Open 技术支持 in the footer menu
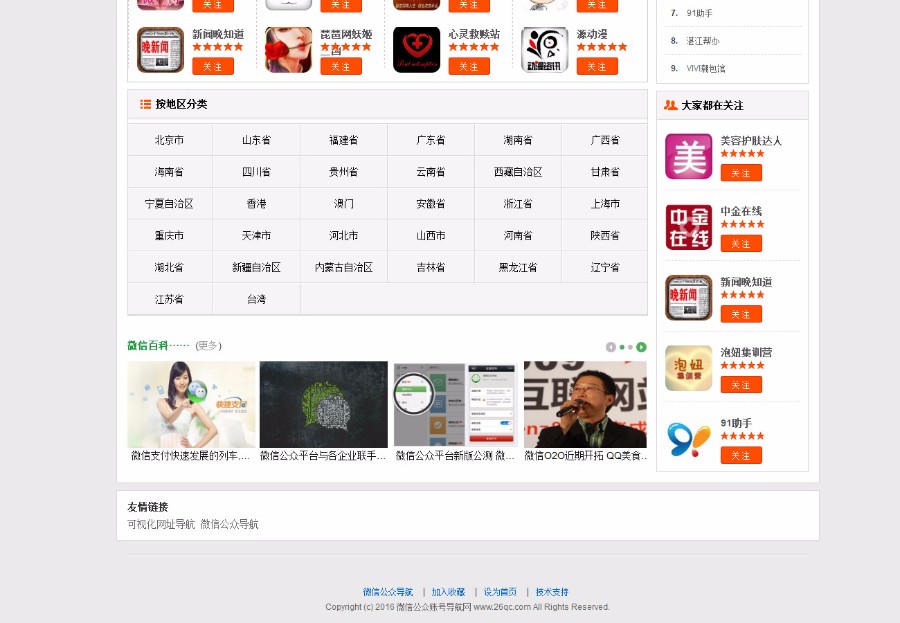The width and height of the screenshot is (900, 623). 551,591
